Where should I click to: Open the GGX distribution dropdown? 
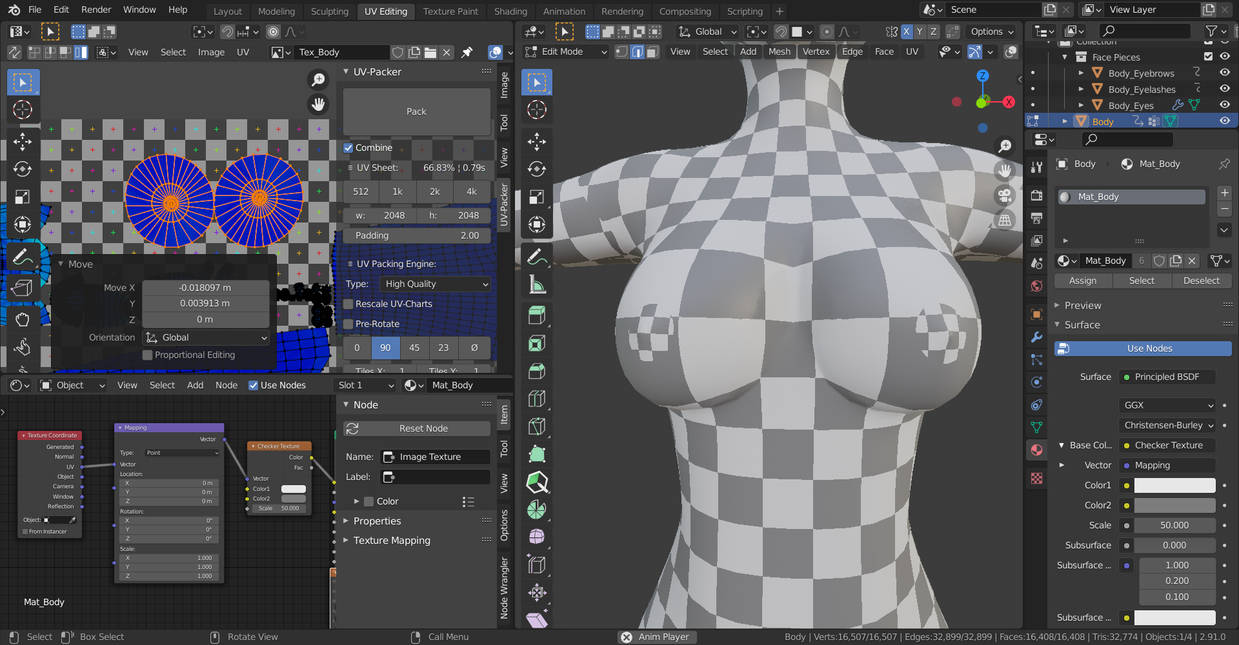[x=1169, y=405]
